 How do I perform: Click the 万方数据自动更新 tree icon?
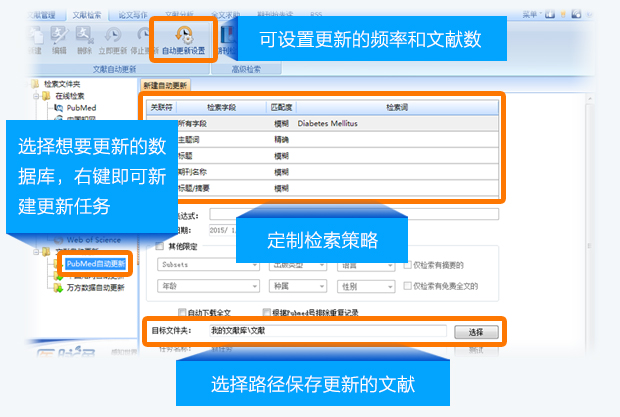point(59,288)
